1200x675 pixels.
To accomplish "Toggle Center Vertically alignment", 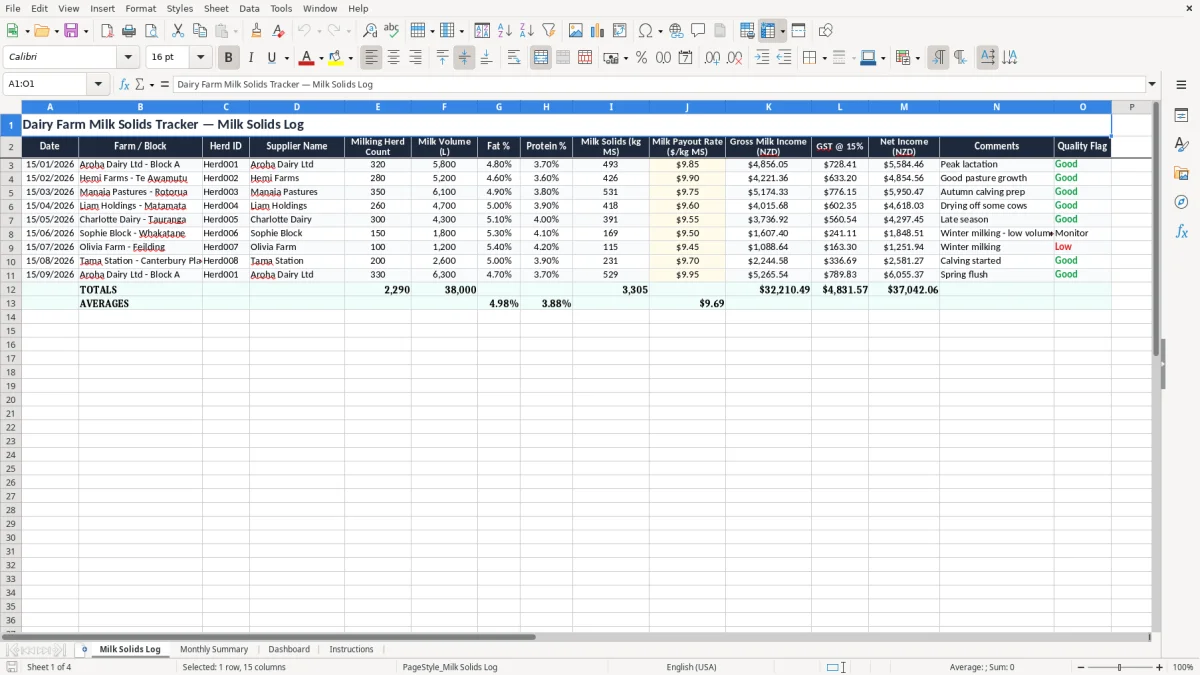I will point(464,58).
